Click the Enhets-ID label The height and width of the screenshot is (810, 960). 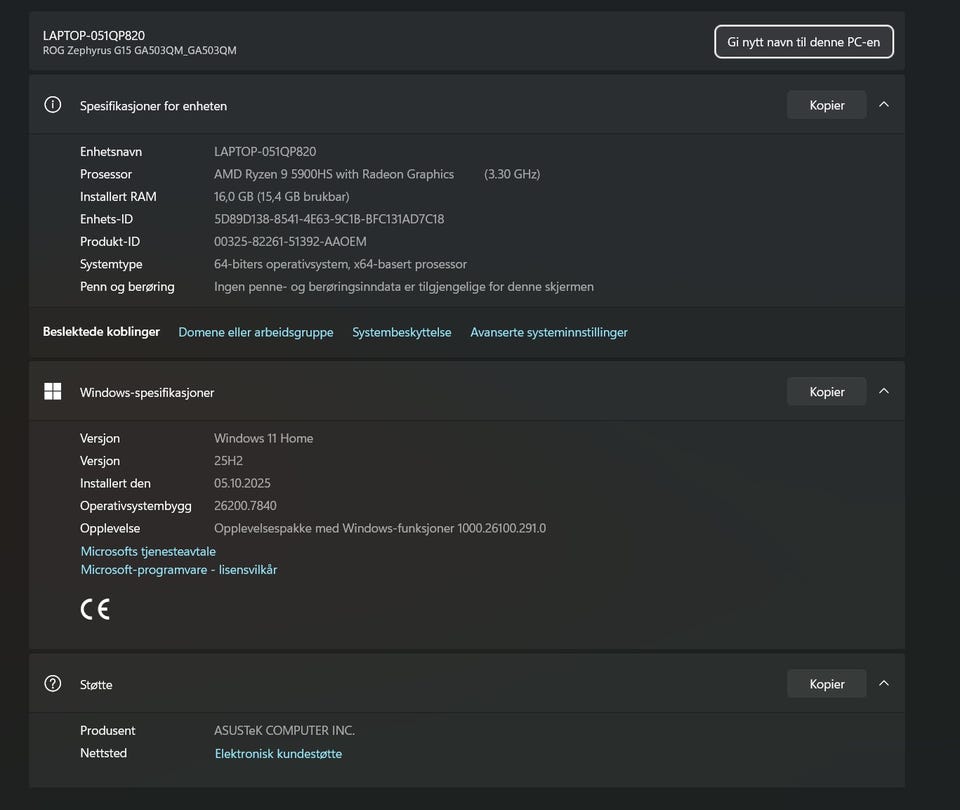(x=107, y=219)
